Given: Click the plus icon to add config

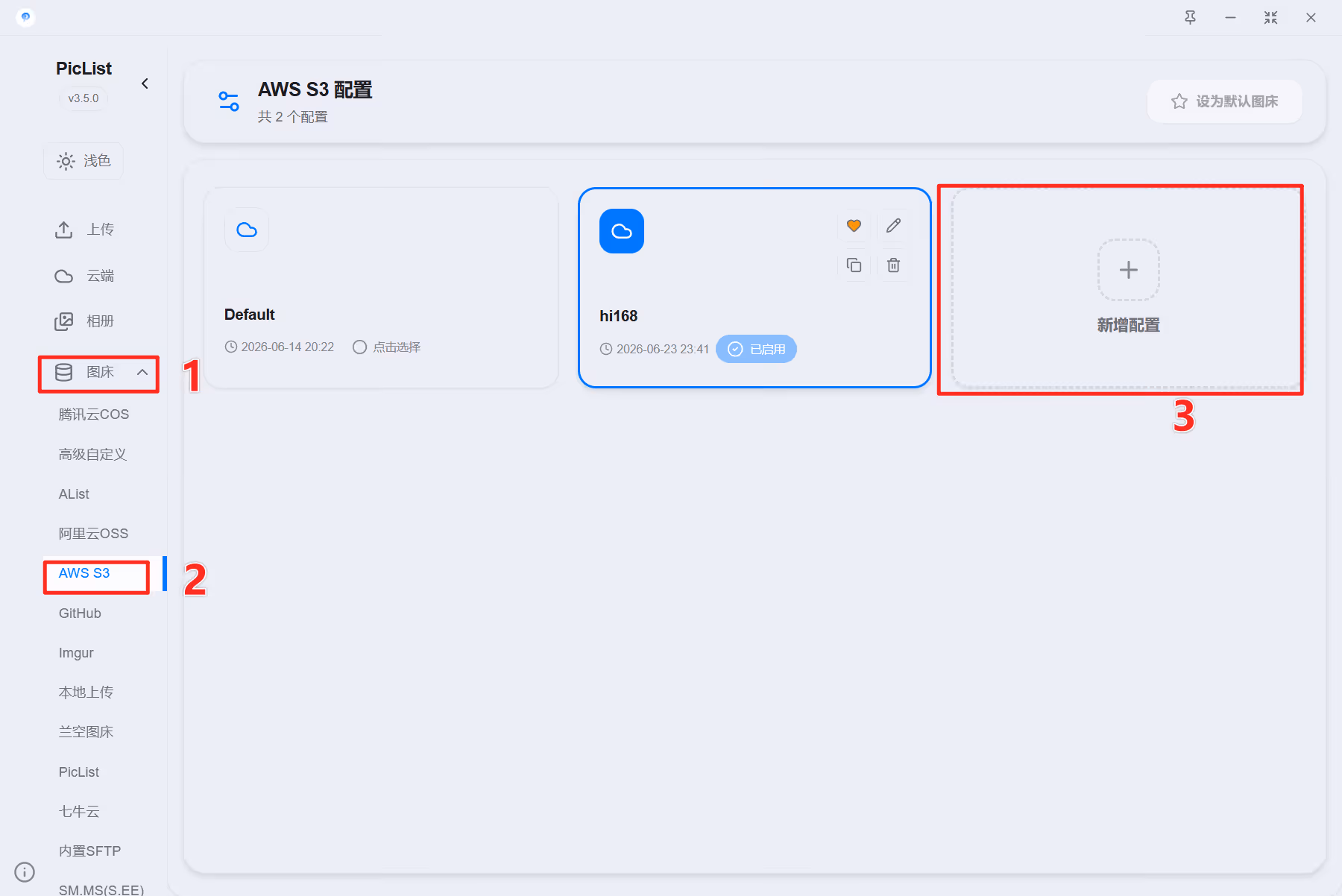Looking at the screenshot, I should coord(1129,270).
